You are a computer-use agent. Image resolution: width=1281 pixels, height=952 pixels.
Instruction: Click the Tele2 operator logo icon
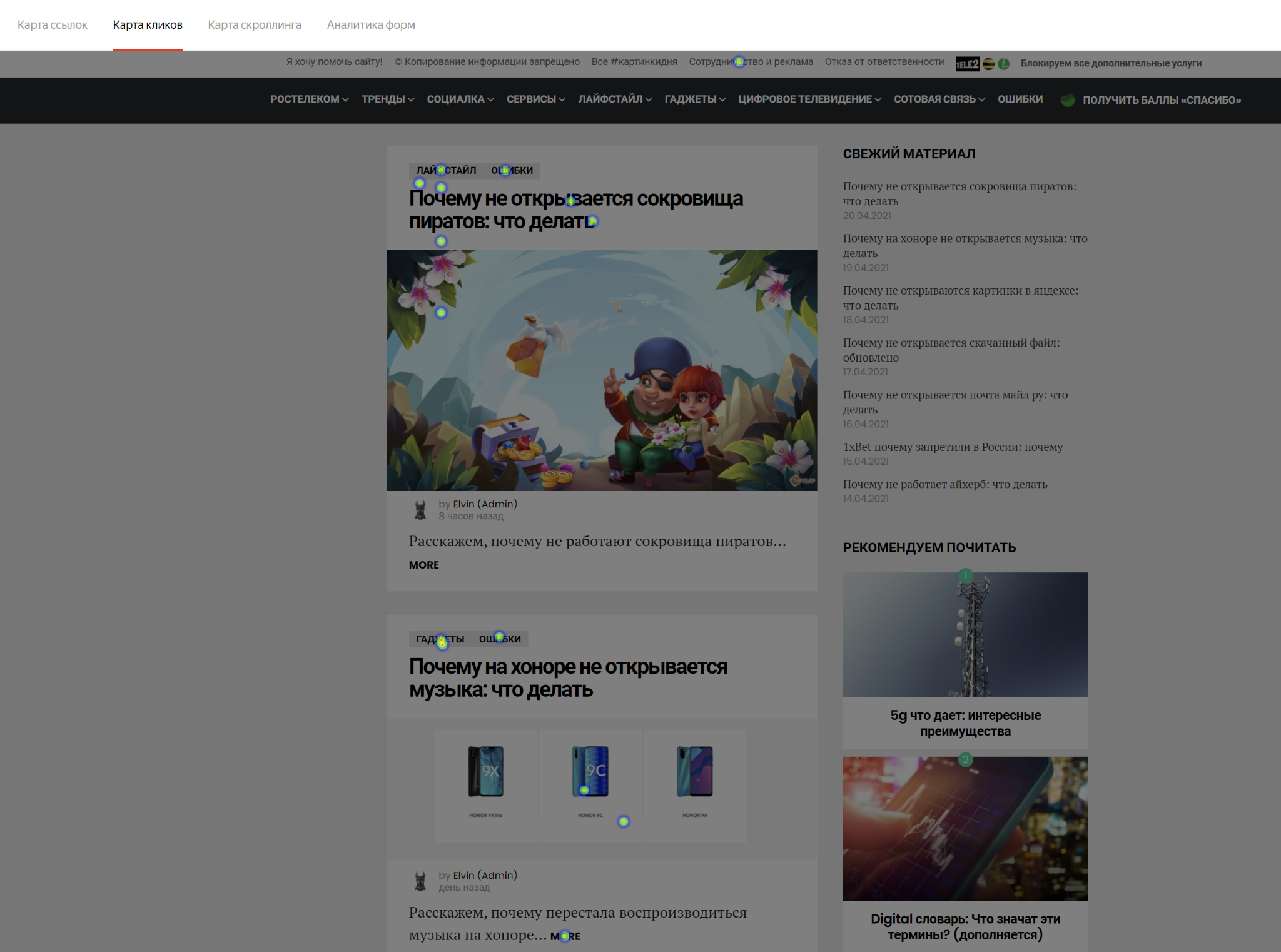click(967, 64)
